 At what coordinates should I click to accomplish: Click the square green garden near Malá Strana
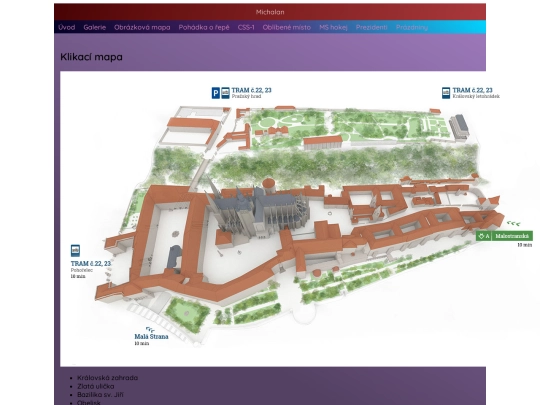click(187, 314)
